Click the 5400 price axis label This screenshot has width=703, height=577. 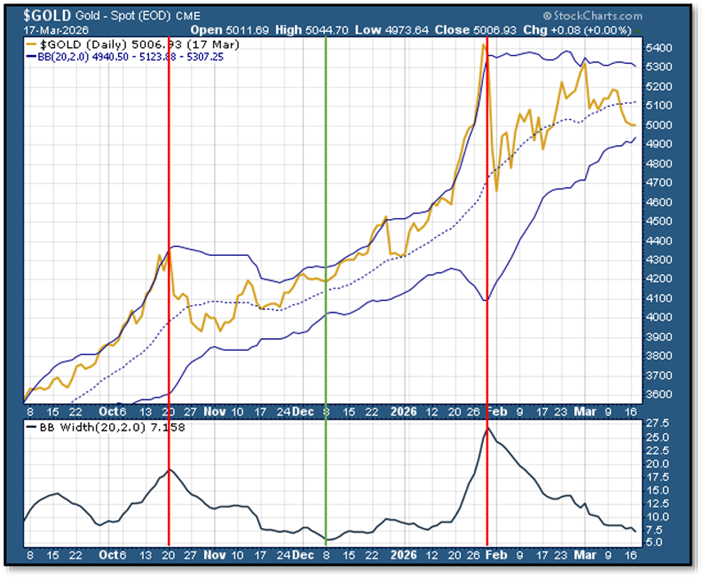(x=661, y=48)
